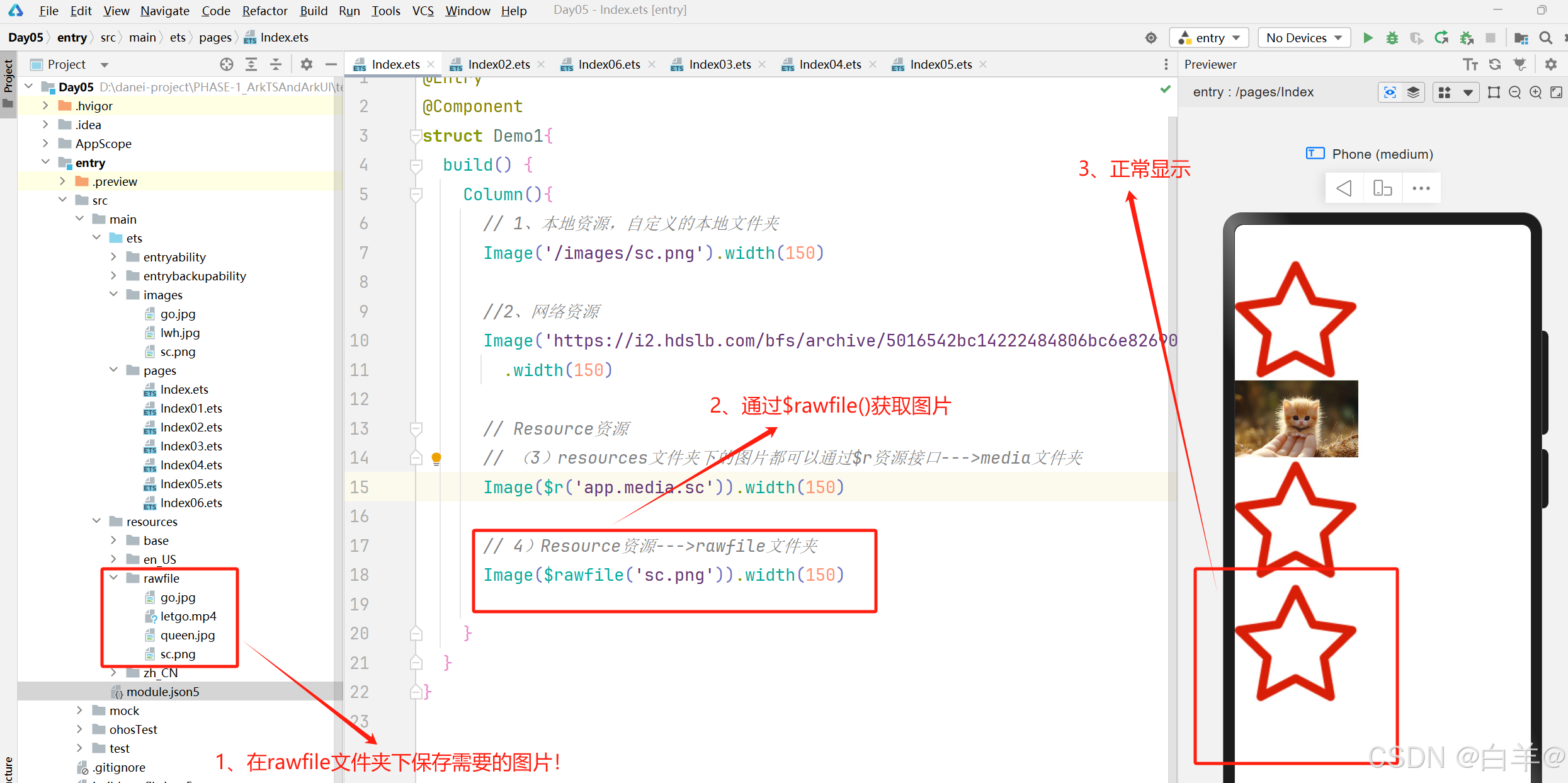Collapse the images folder
The image size is (1568, 783).
point(113,294)
